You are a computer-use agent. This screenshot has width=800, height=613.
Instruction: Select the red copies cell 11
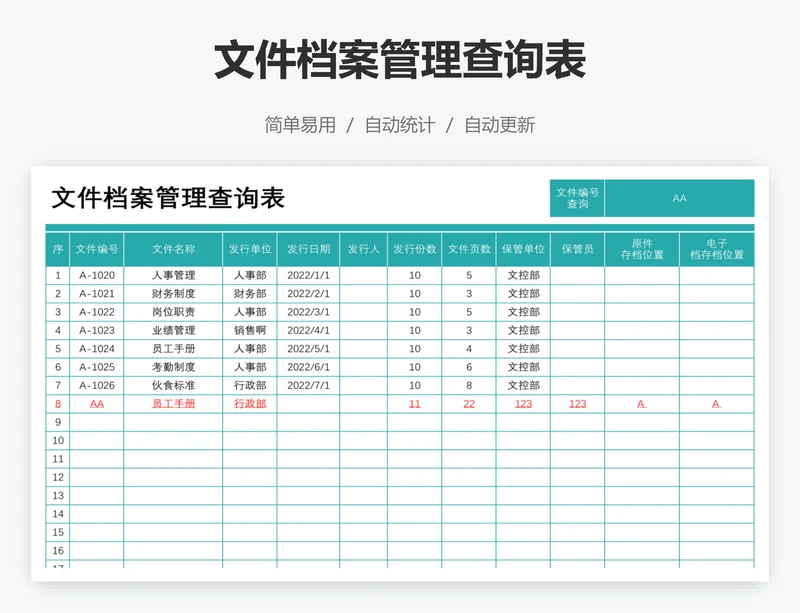414,404
